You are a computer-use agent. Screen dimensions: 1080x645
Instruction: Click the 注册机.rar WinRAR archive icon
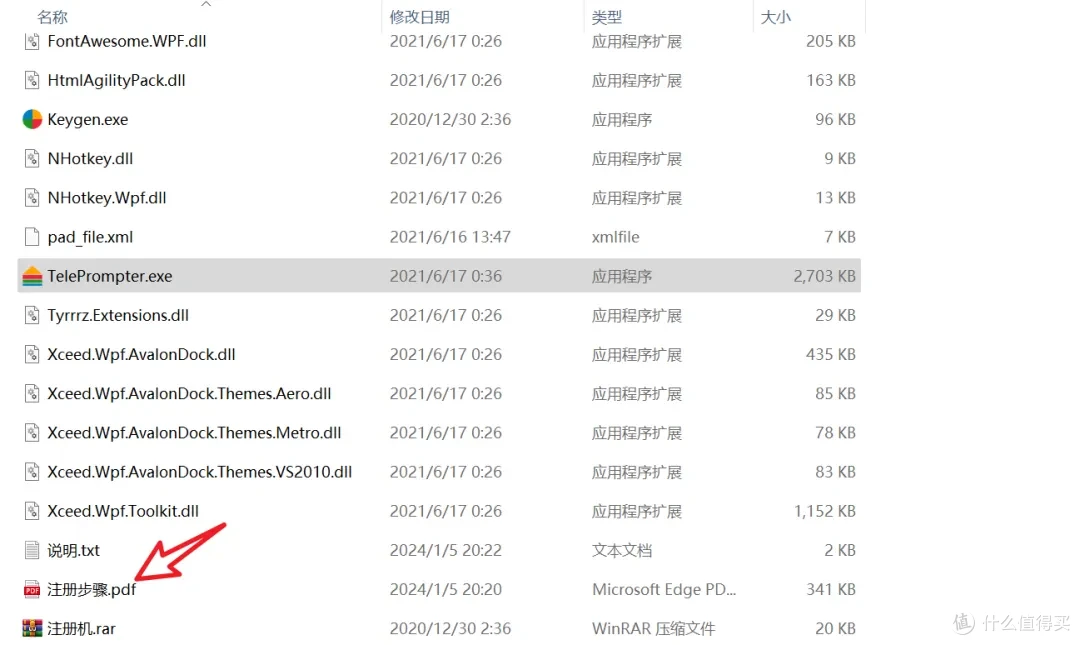click(32, 628)
